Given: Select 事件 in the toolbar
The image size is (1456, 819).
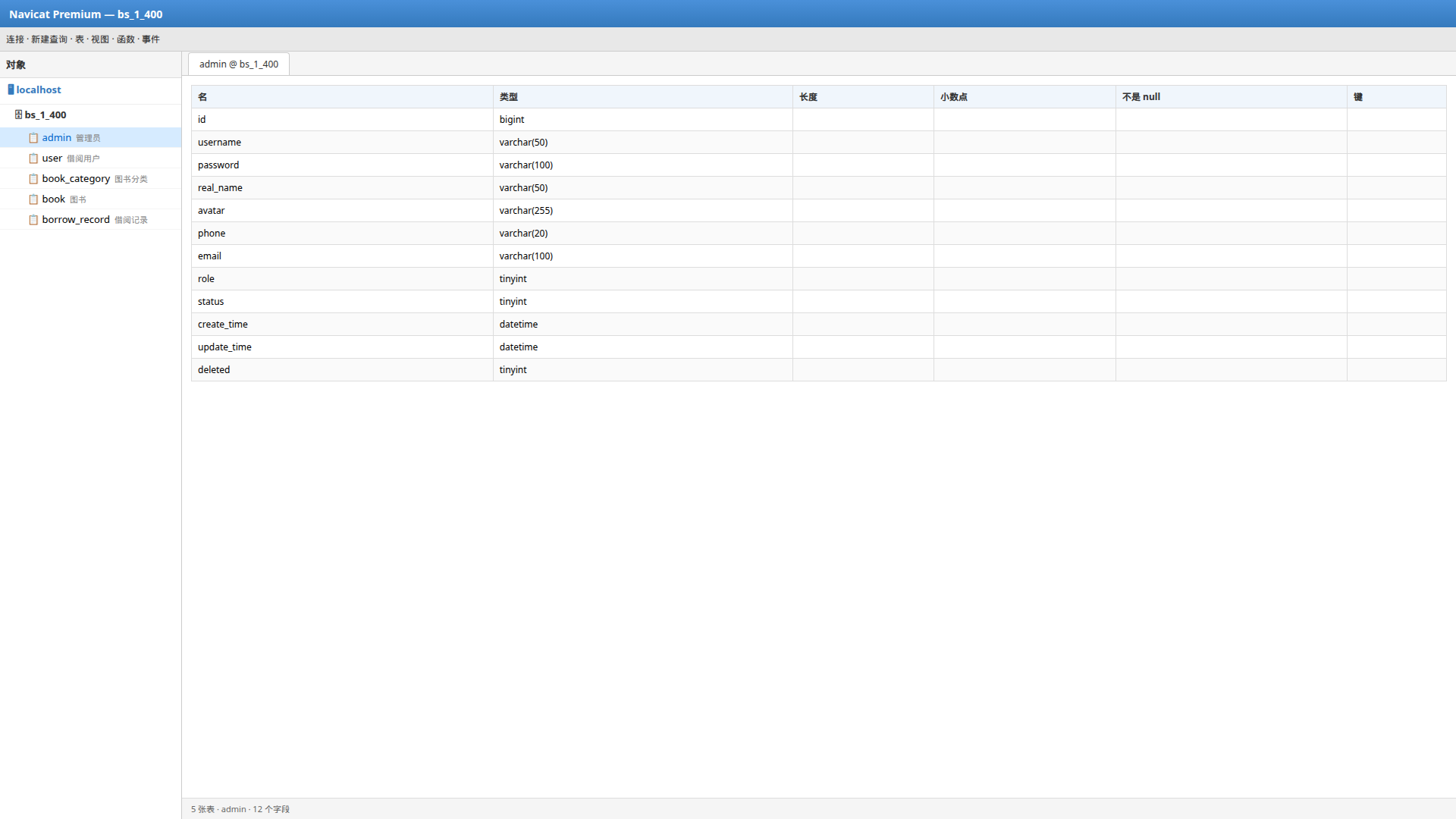Looking at the screenshot, I should (x=151, y=39).
